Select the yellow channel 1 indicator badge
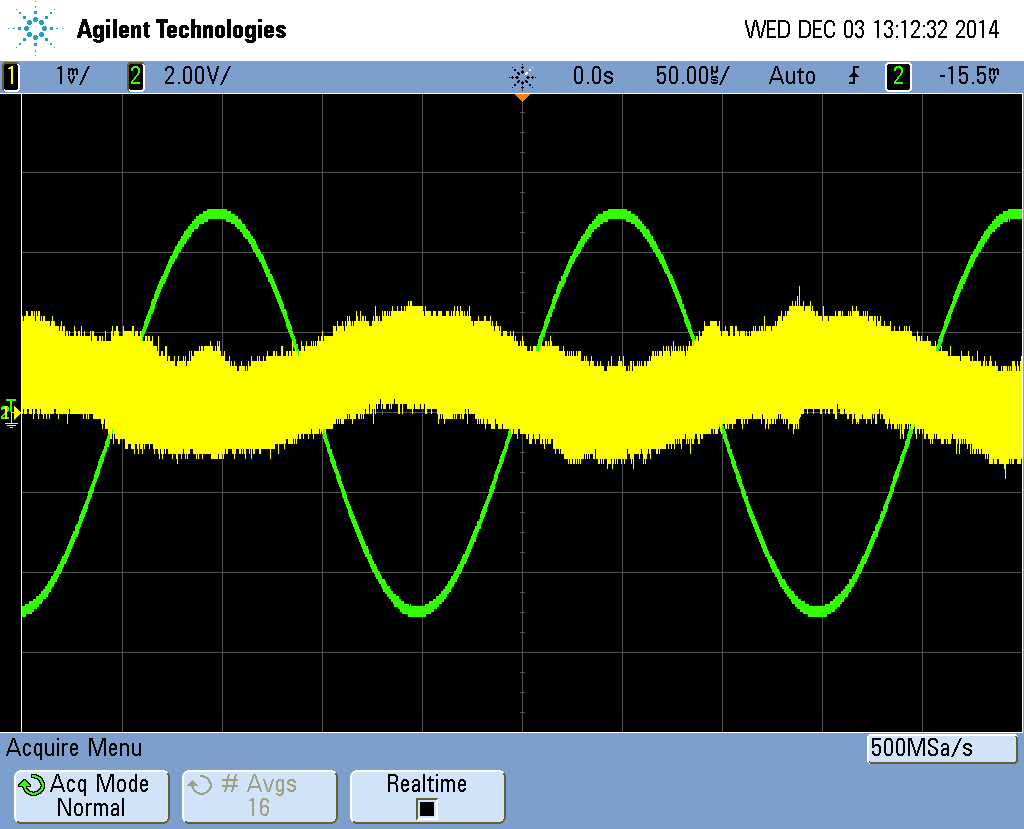 [x=11, y=76]
